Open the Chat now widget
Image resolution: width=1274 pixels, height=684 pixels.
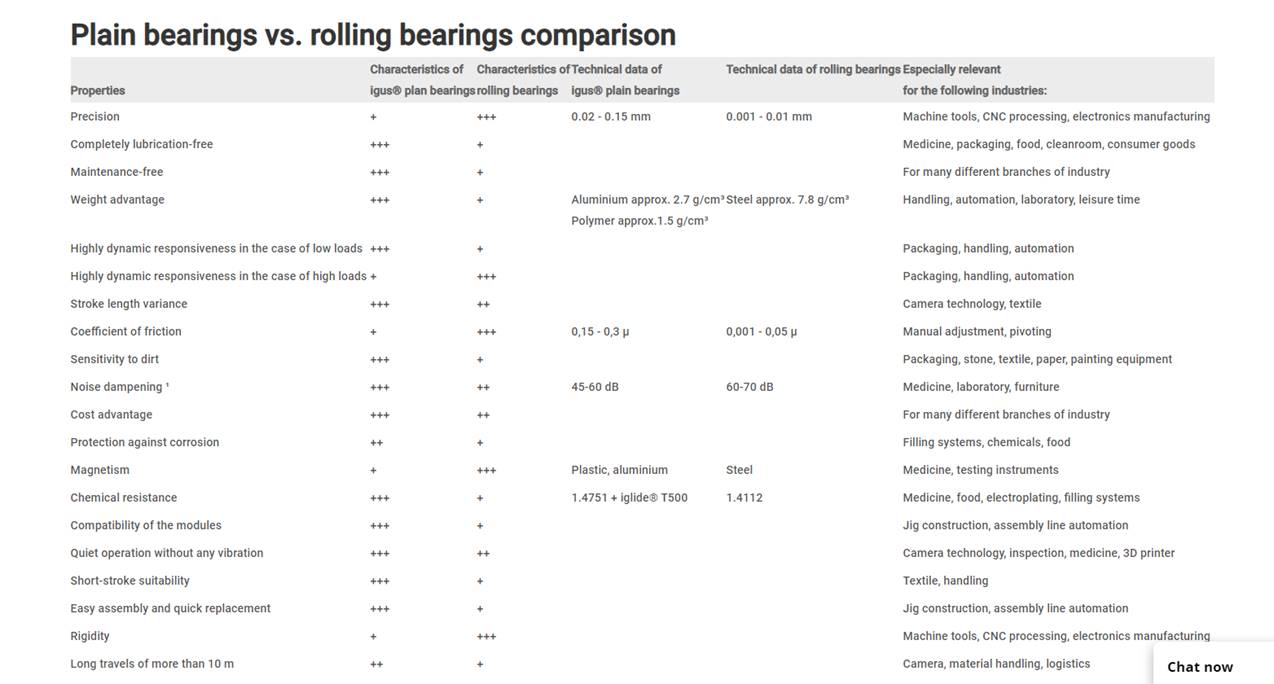click(1199, 667)
